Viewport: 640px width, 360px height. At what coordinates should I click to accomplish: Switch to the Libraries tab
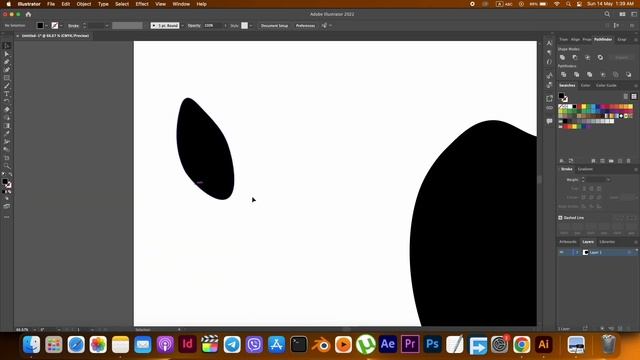607,242
